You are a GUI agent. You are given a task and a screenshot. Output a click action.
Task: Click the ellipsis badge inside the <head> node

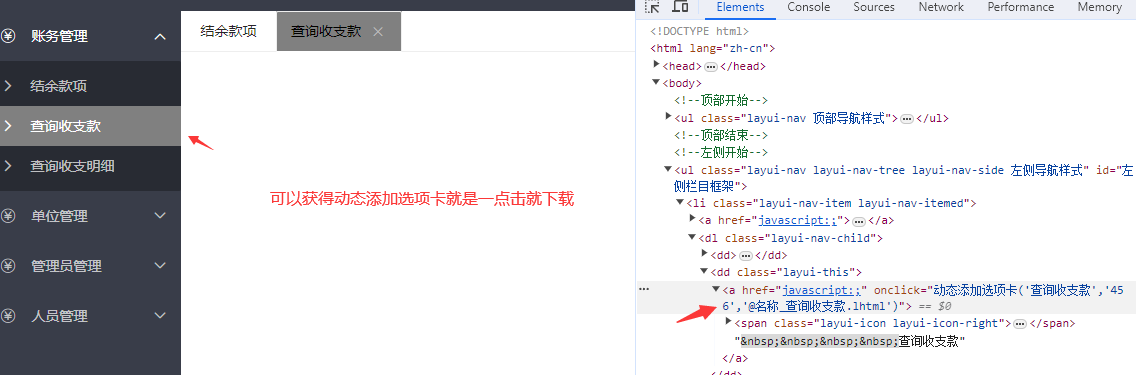coord(711,67)
